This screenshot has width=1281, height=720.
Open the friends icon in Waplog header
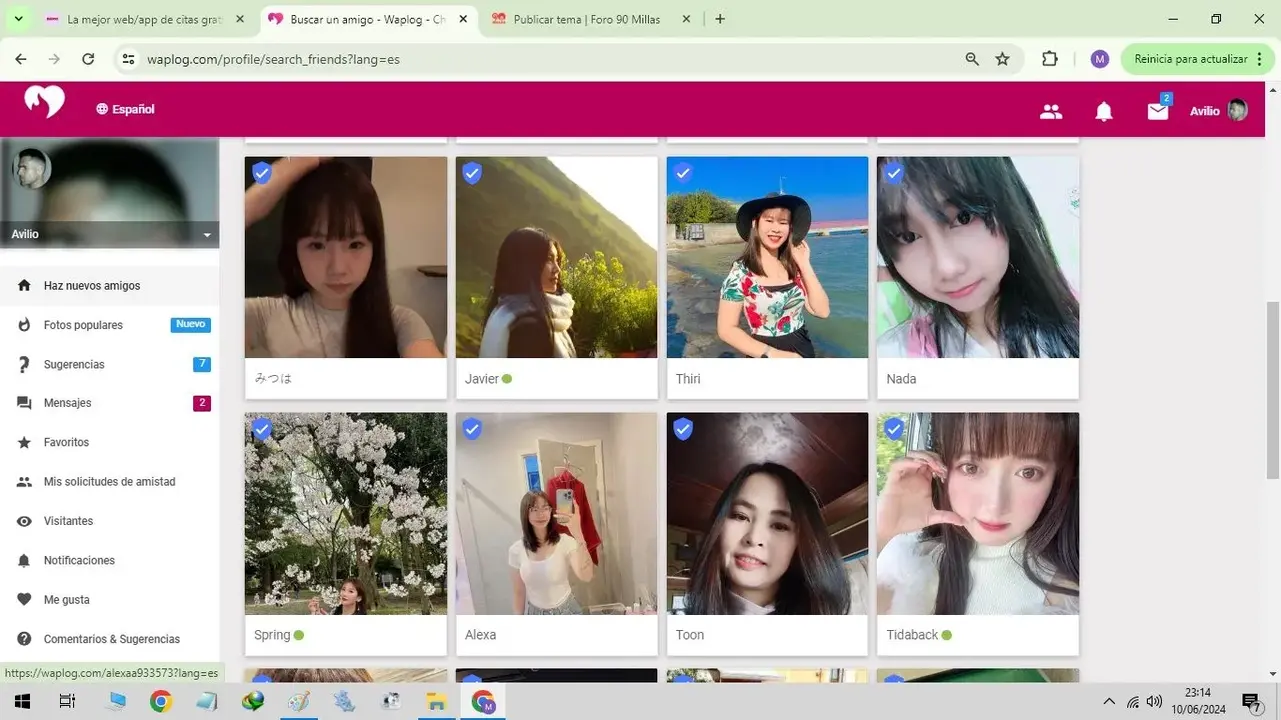(x=1051, y=112)
